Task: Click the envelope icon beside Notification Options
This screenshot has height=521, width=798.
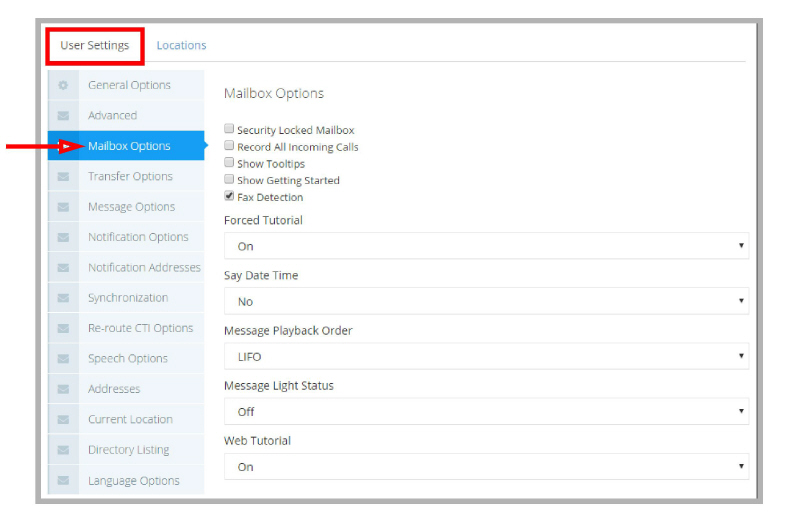Action: [x=63, y=238]
